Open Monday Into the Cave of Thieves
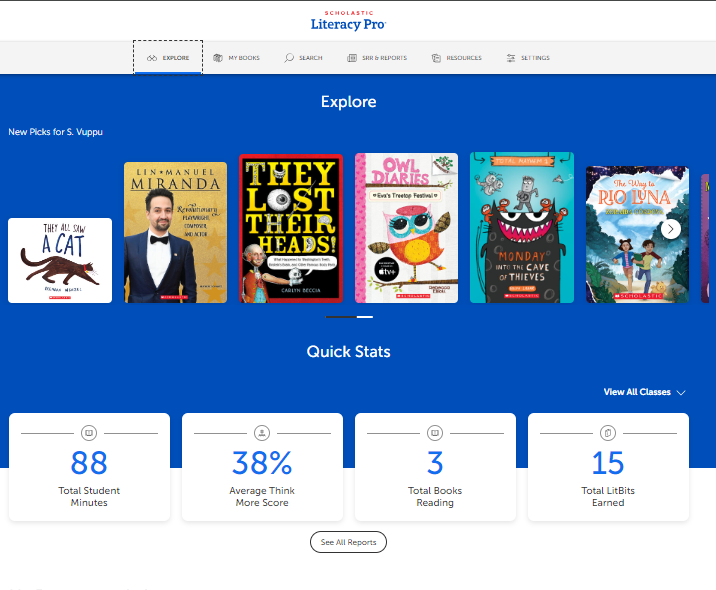 click(x=522, y=227)
